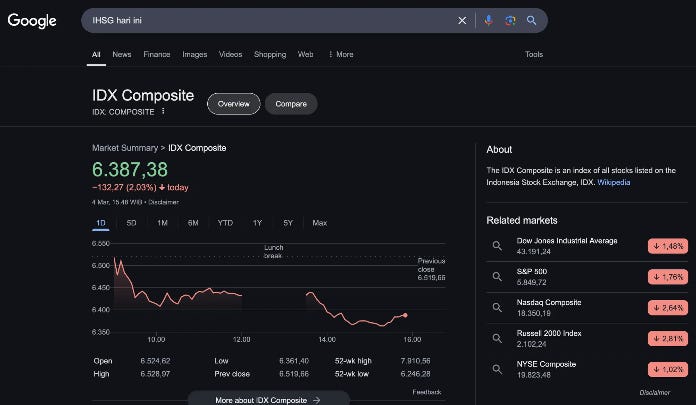696x405 pixels.
Task: Select the 1M chart range
Action: pyautogui.click(x=162, y=223)
